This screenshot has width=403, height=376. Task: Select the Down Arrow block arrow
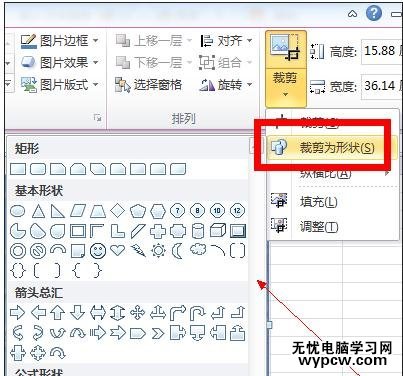[x=78, y=313]
